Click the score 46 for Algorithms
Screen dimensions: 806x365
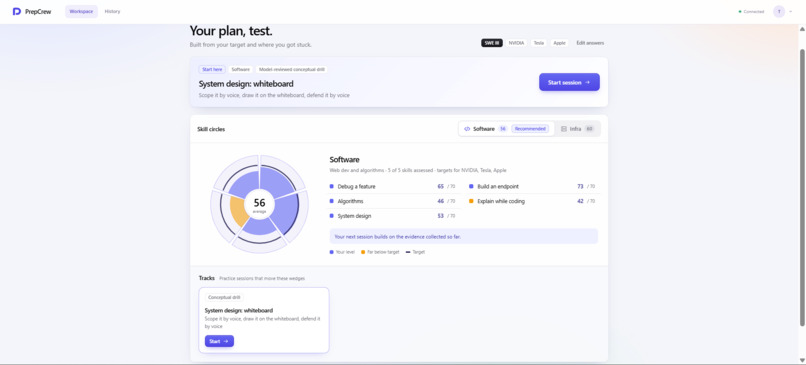441,202
